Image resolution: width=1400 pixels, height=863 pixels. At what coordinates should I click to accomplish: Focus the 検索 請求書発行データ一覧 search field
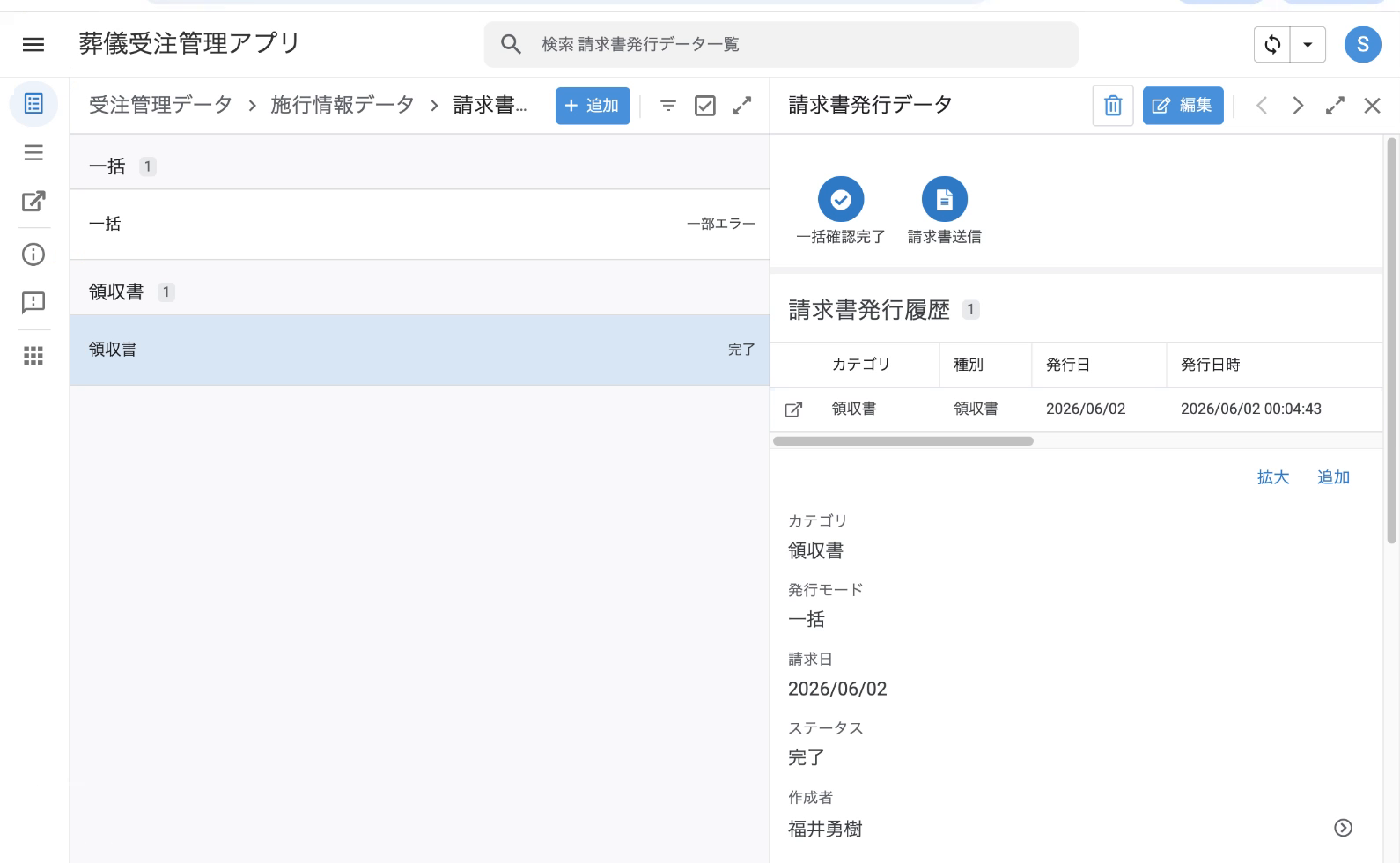[x=781, y=44]
